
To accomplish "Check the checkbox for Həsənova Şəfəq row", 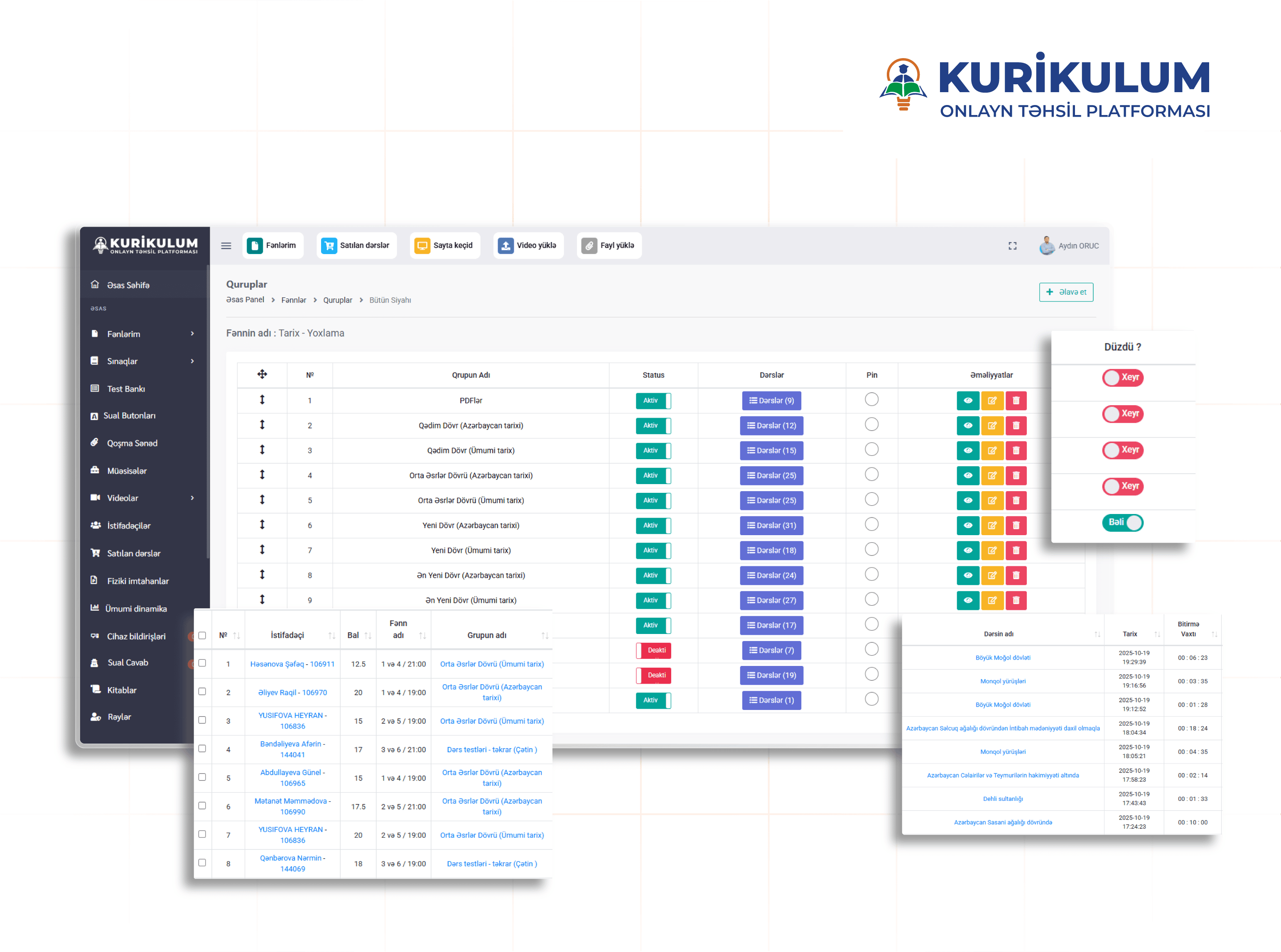I will coord(202,663).
